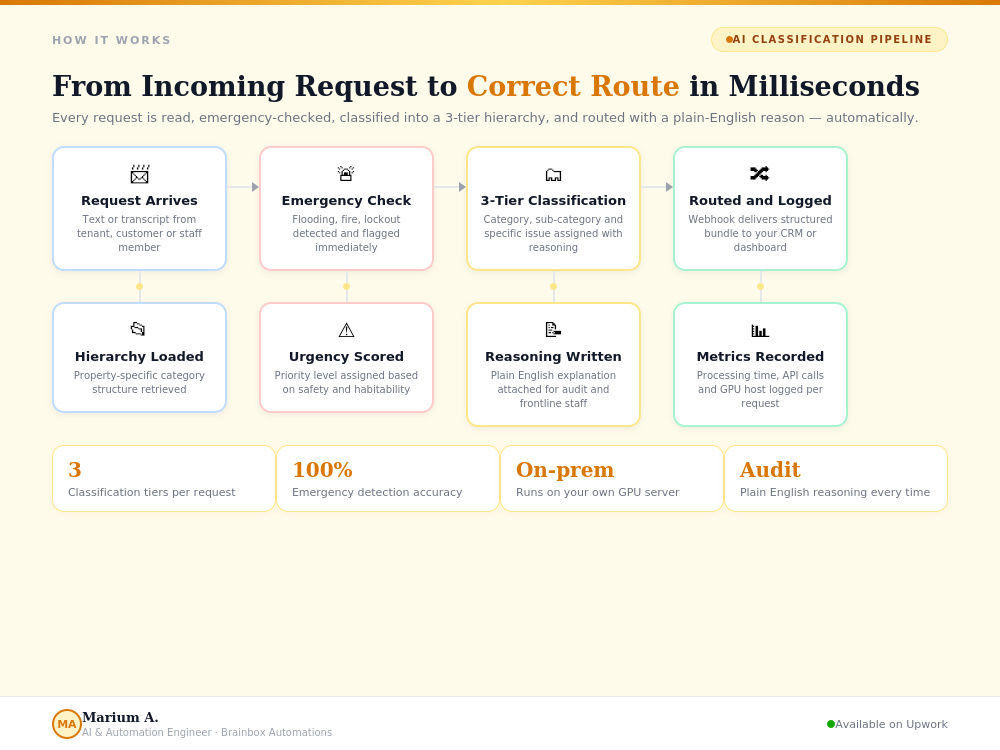Click the Routed and Logged heading
1000x750 pixels.
(x=760, y=200)
